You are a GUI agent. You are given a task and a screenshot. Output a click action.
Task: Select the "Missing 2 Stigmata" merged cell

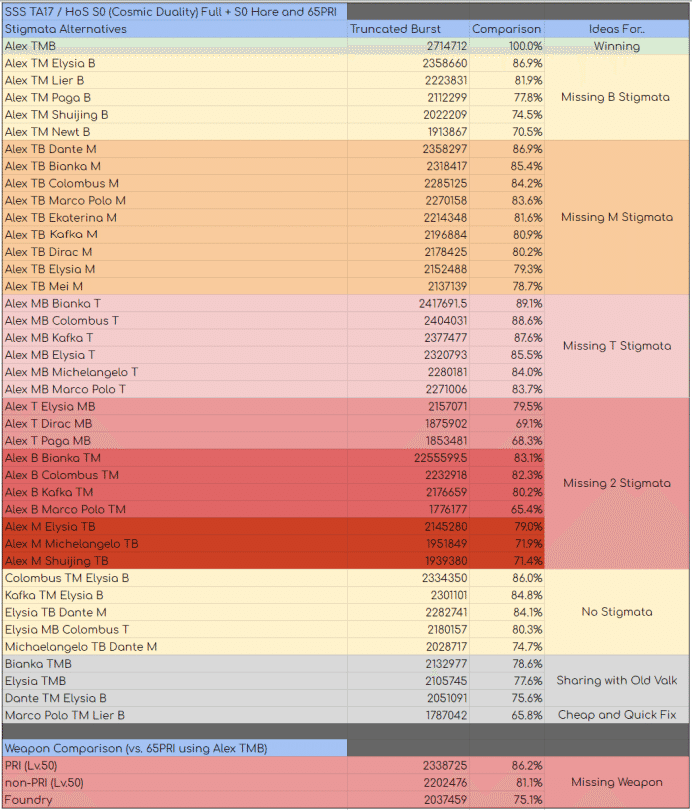616,483
